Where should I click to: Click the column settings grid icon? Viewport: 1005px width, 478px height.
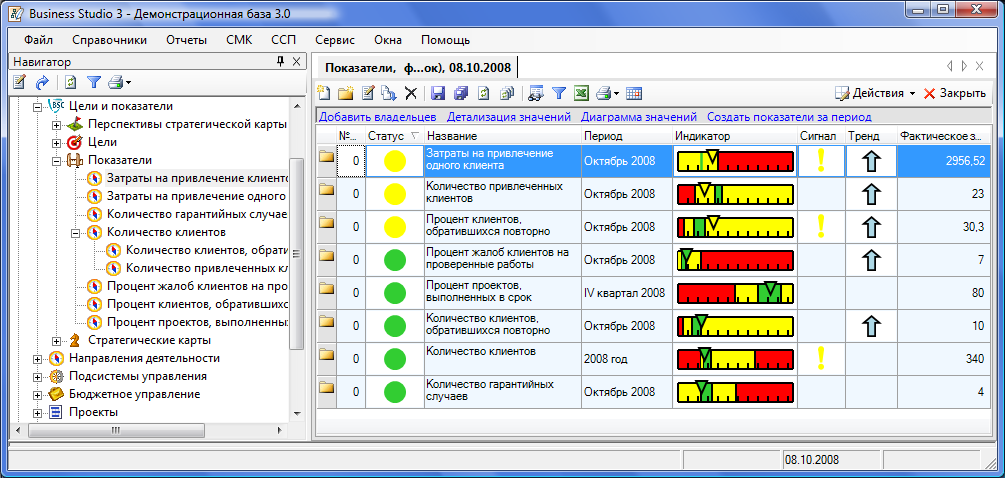pyautogui.click(x=633, y=93)
